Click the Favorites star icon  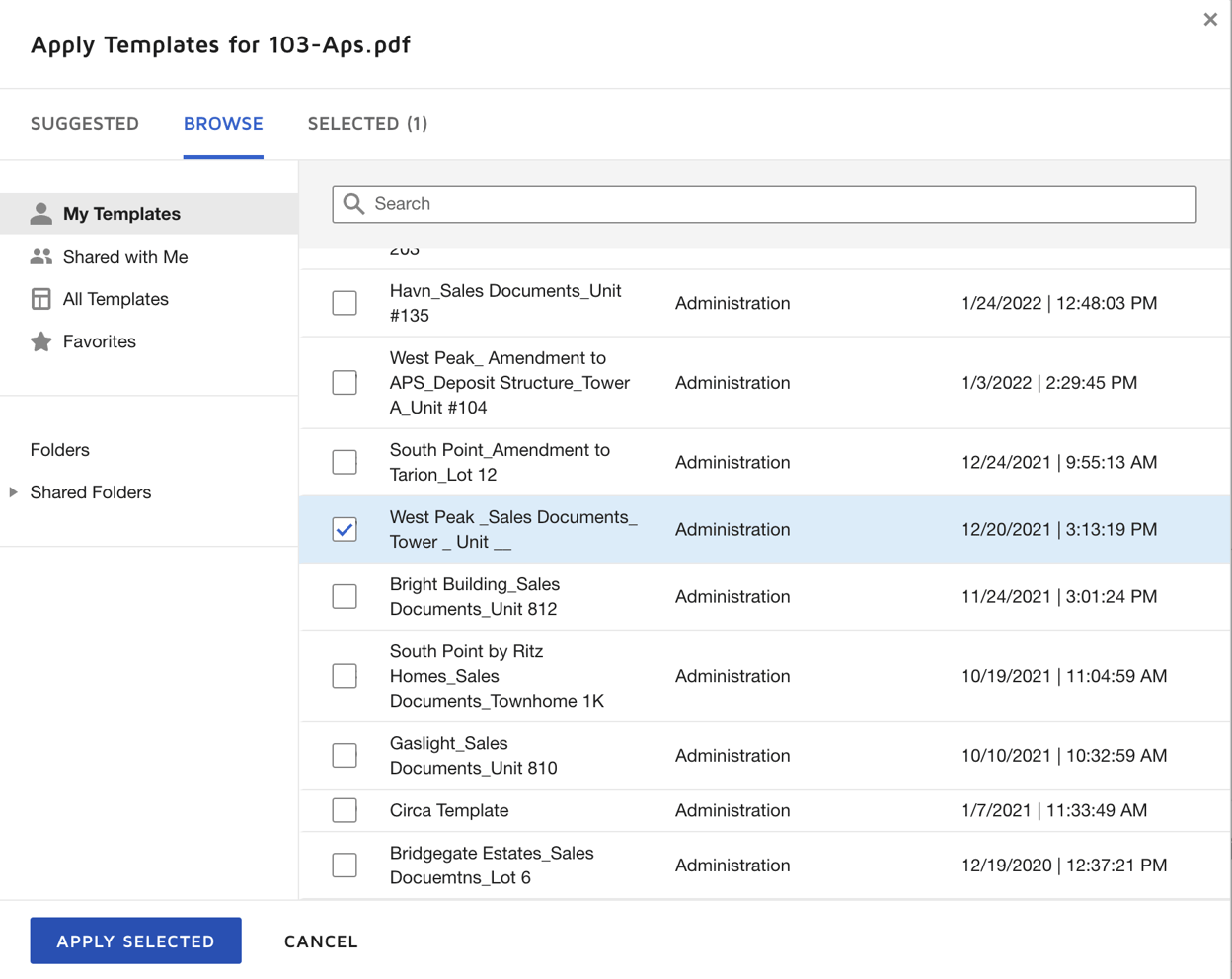point(40,340)
